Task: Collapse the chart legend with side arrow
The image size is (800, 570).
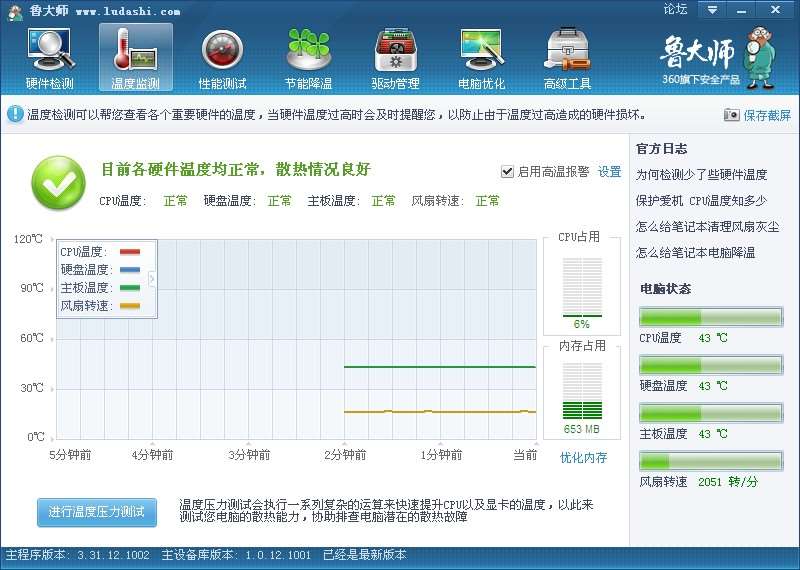Action: (152, 279)
